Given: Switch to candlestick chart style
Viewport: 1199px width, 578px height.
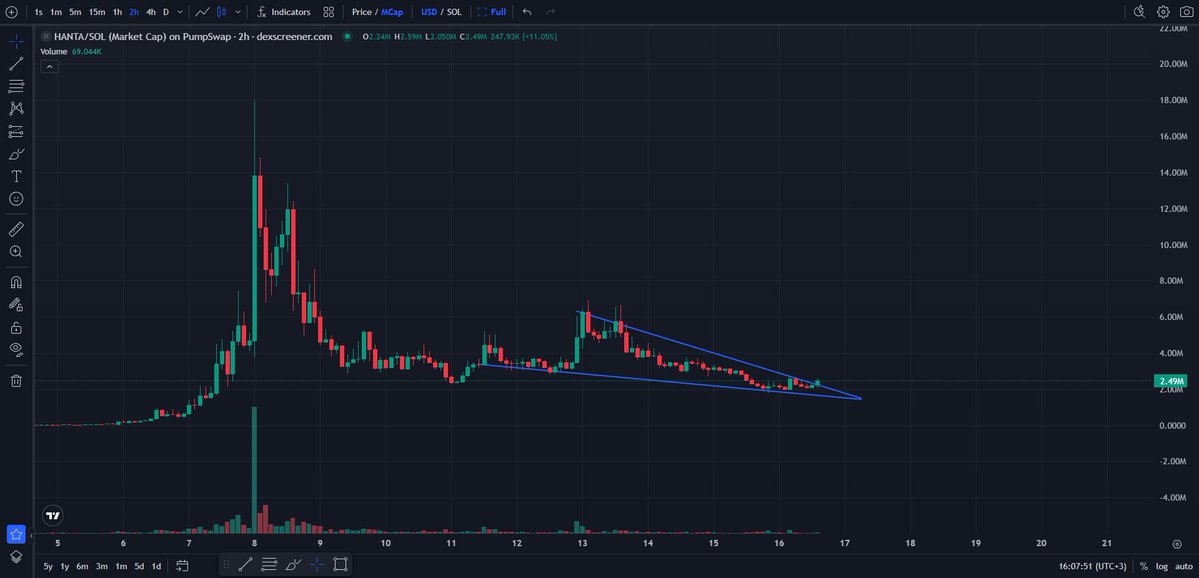Looking at the screenshot, I should 222,12.
